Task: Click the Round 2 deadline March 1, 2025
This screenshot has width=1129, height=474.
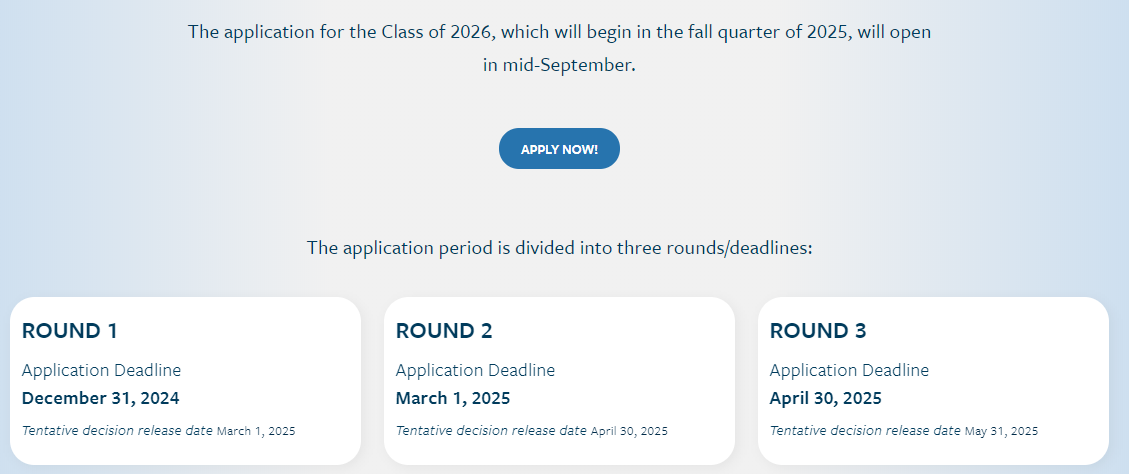Action: (x=453, y=398)
